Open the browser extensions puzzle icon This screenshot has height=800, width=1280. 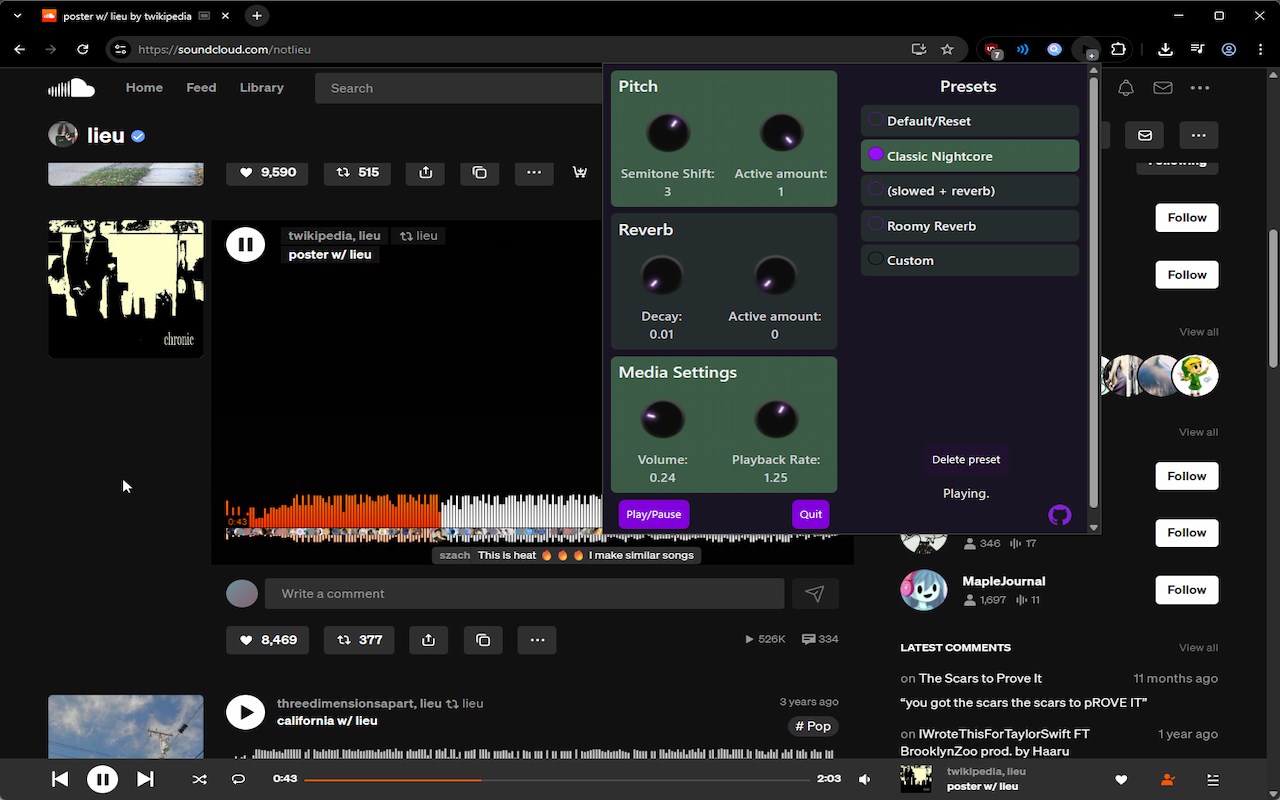click(1118, 49)
